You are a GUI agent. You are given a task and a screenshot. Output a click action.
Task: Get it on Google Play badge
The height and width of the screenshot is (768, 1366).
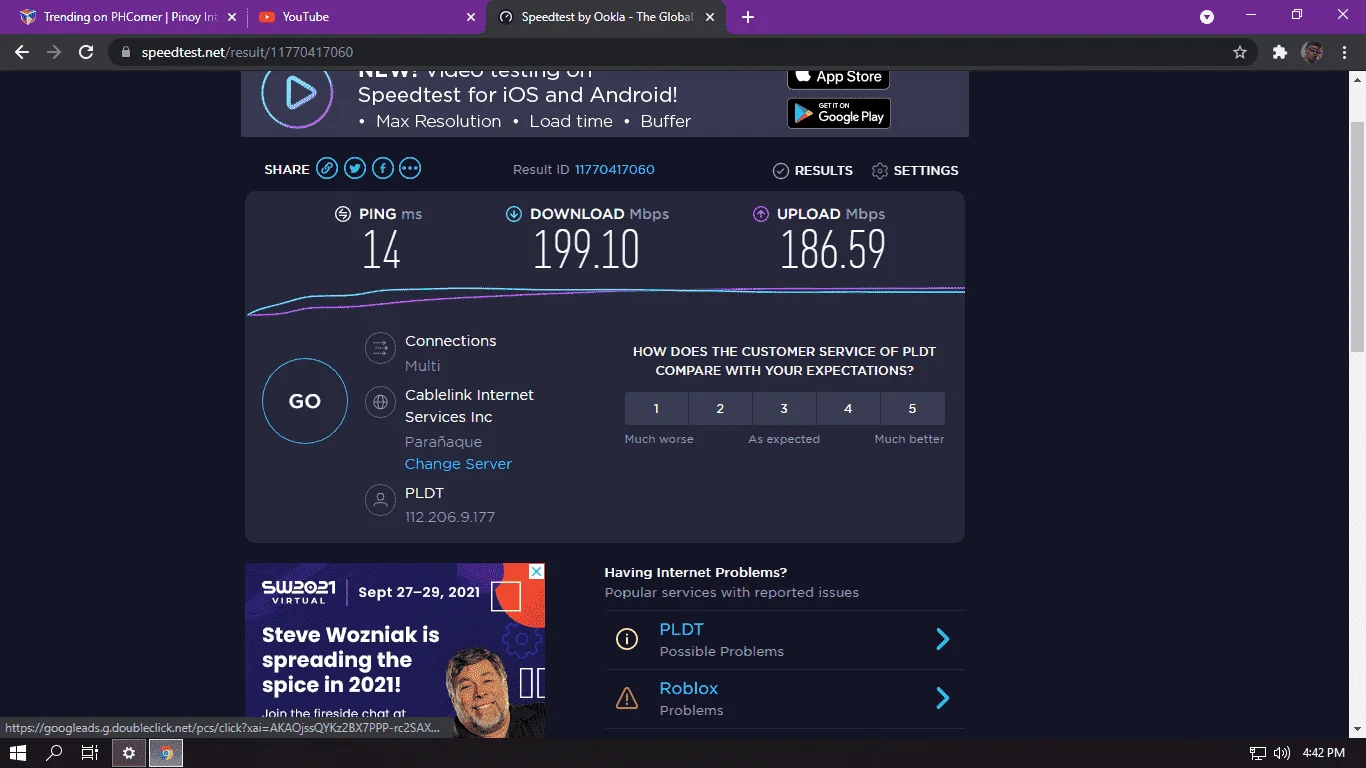click(x=838, y=113)
